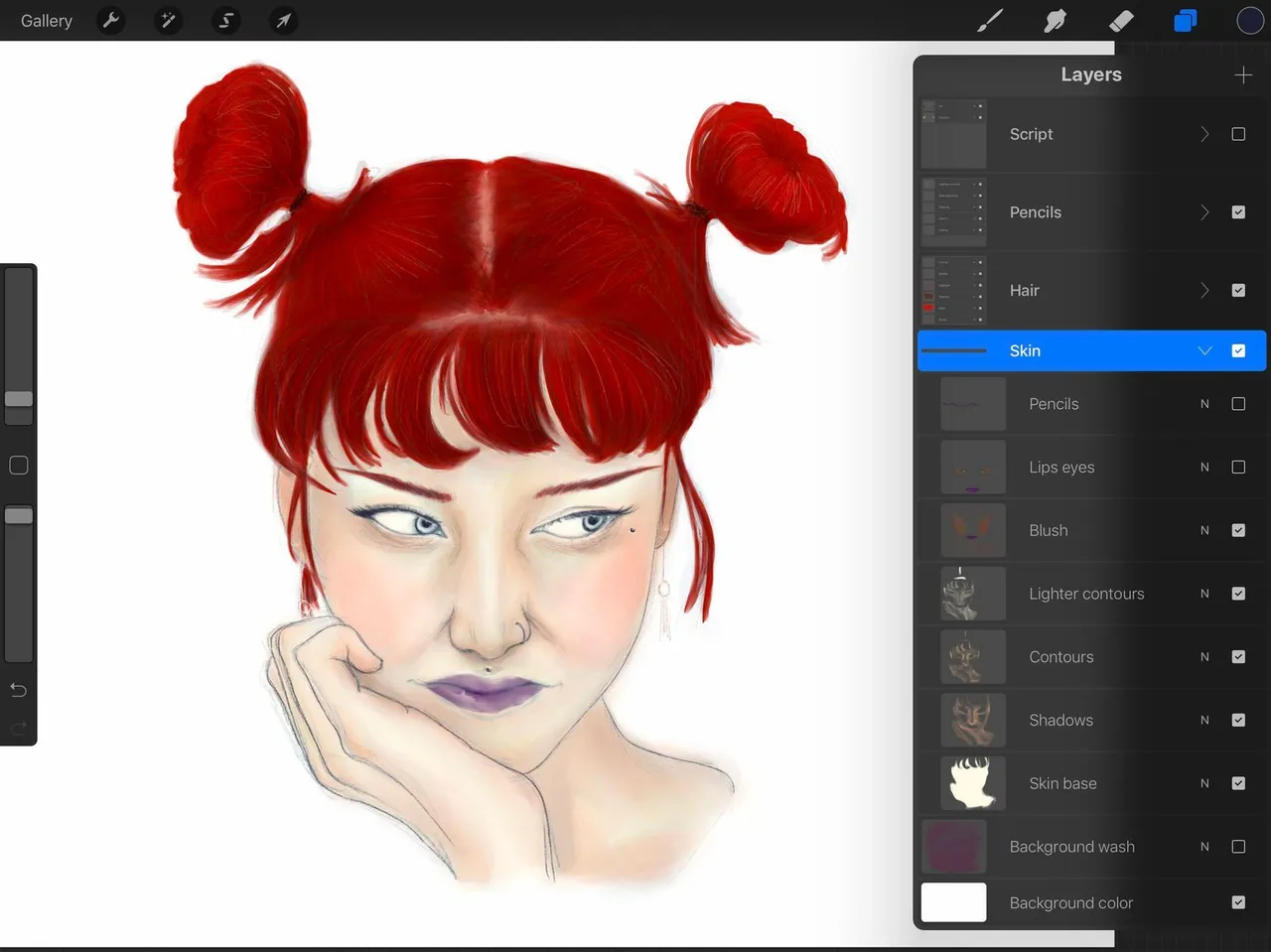Collapse the Skin group chevron
This screenshot has width=1271, height=952.
pyautogui.click(x=1204, y=350)
